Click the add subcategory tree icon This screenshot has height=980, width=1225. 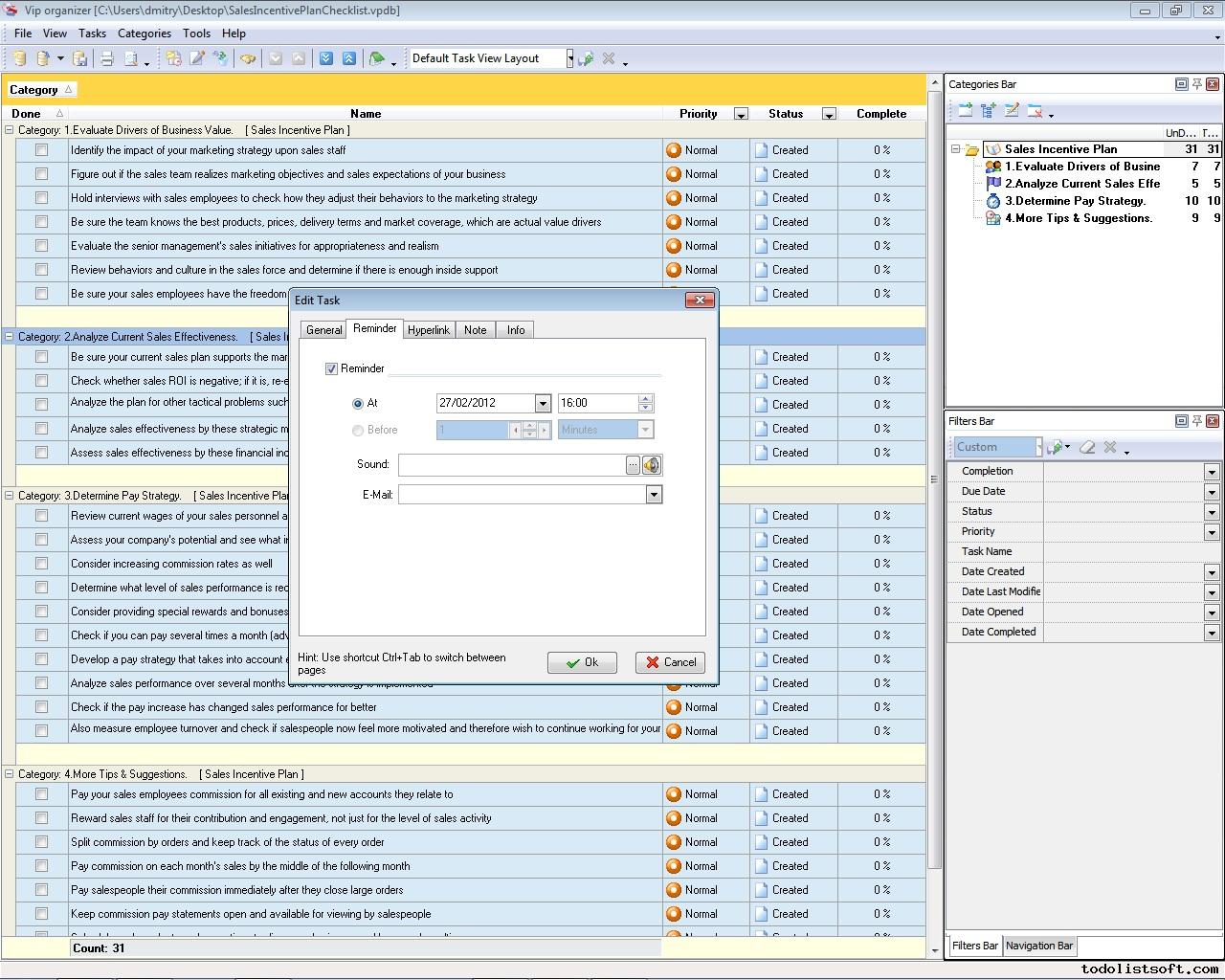tap(988, 111)
